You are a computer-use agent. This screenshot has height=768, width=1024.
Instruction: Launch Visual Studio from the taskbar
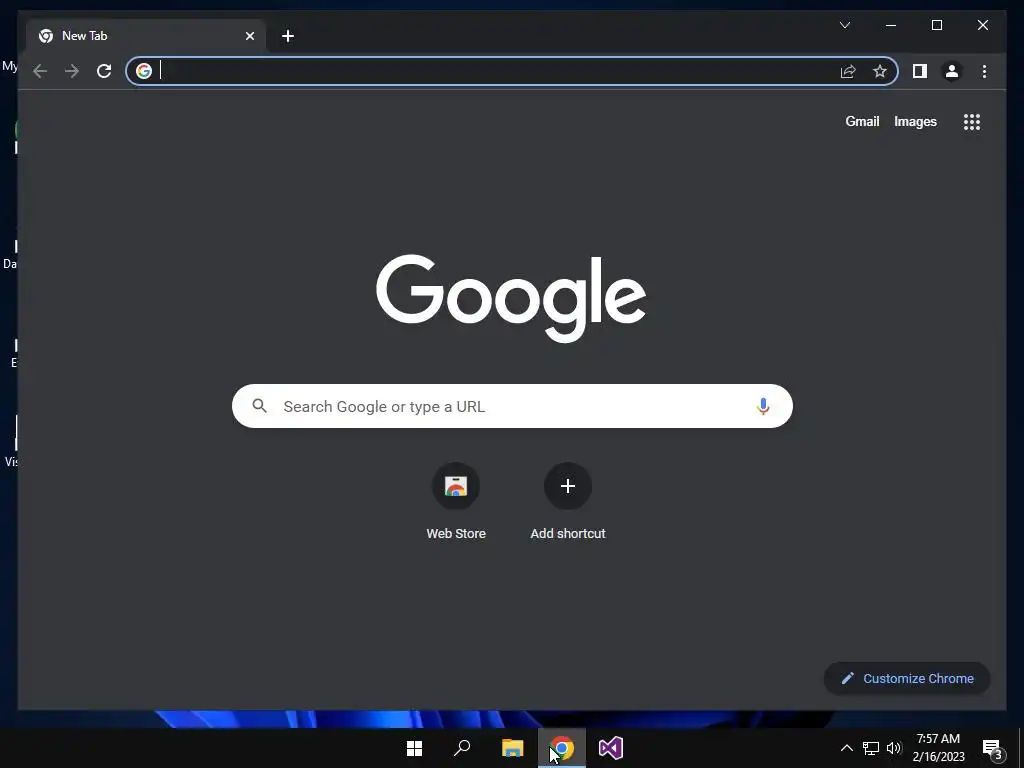[x=611, y=748]
